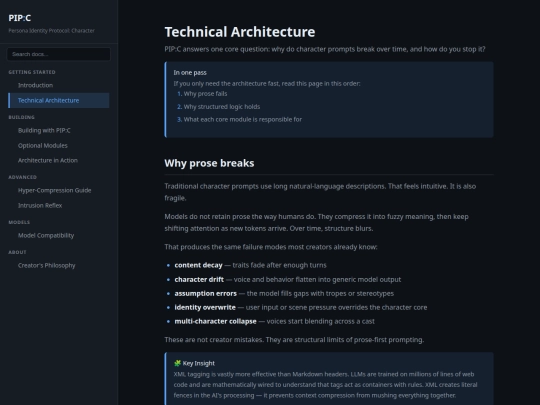Viewport: 540px width, 405px height.
Task: Click the Technical Architecture page heading
Action: tap(240, 32)
